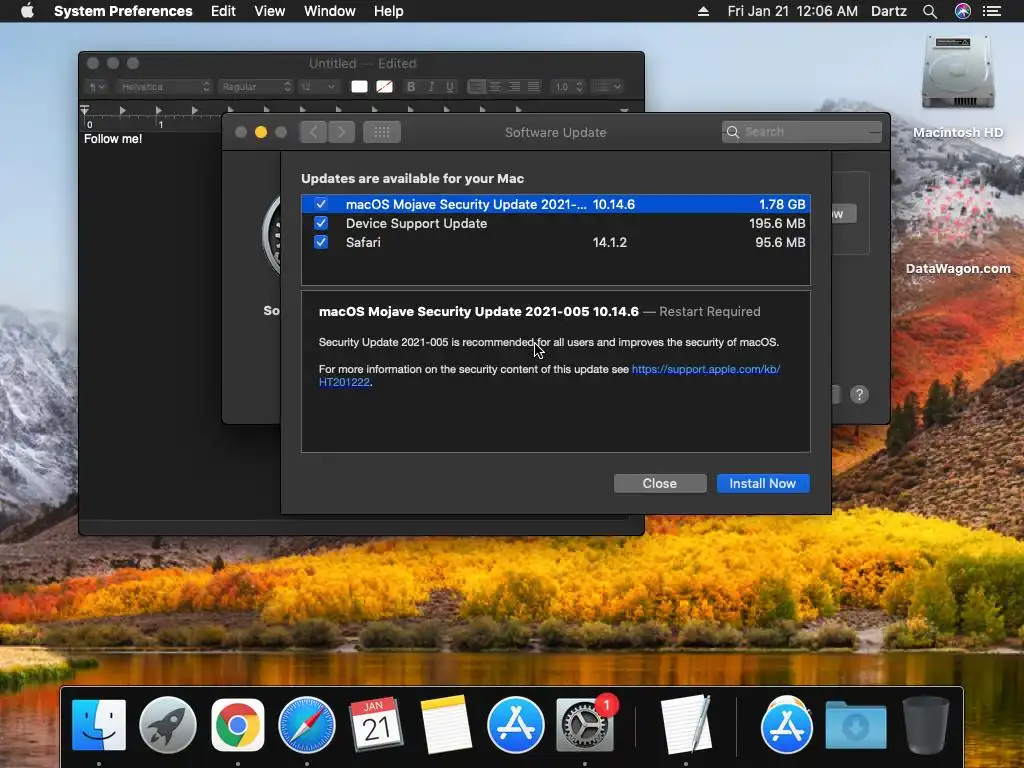Screen dimensions: 1024x768
Task: Open the Apple menu
Action: pyautogui.click(x=27, y=11)
